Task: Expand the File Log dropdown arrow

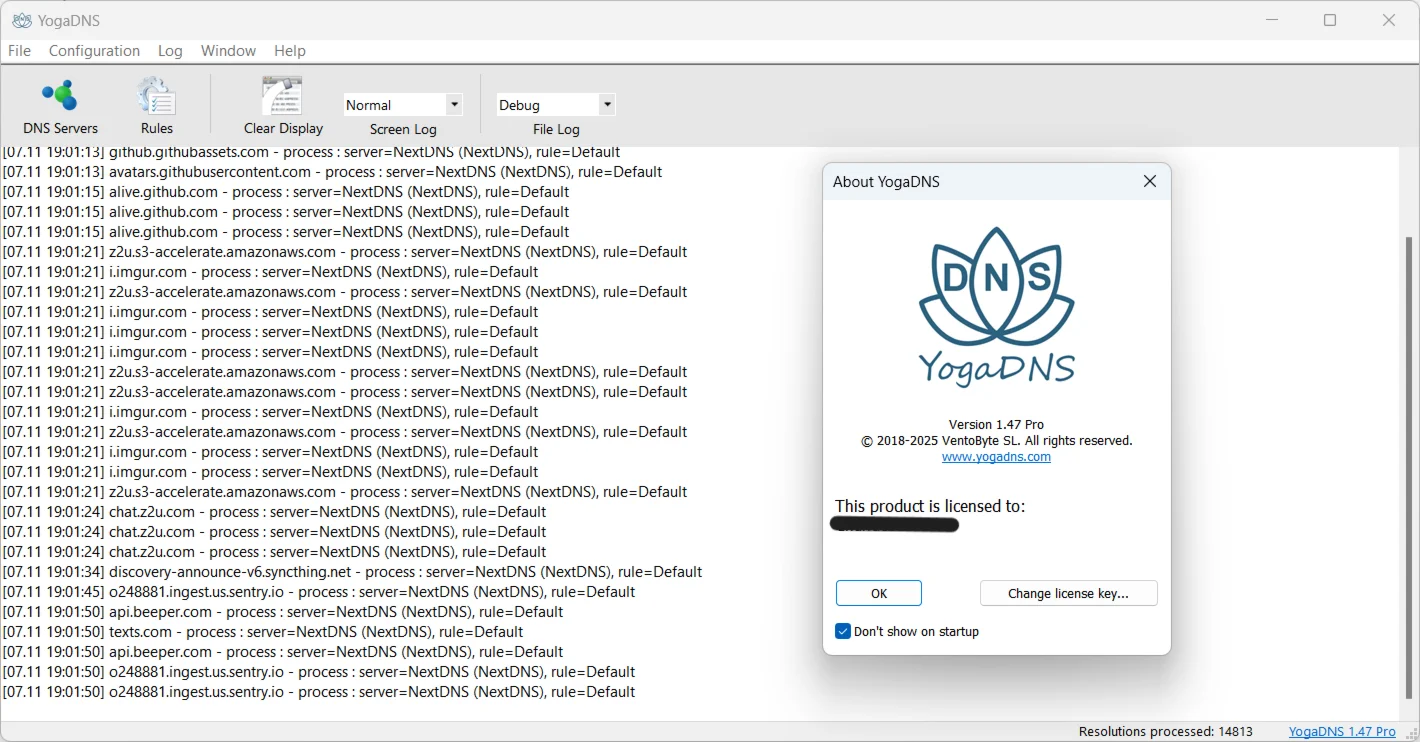Action: [606, 104]
